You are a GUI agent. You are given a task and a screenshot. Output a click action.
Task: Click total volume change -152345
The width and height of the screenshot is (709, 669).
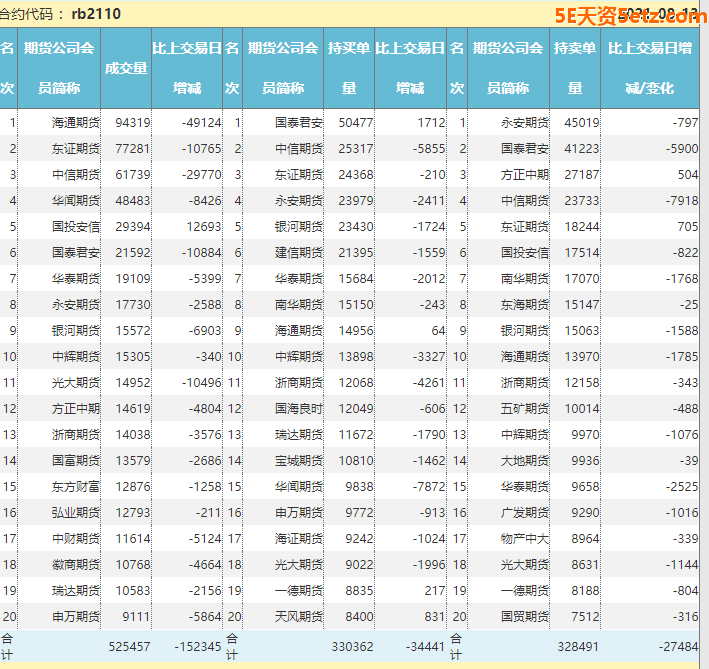198,647
